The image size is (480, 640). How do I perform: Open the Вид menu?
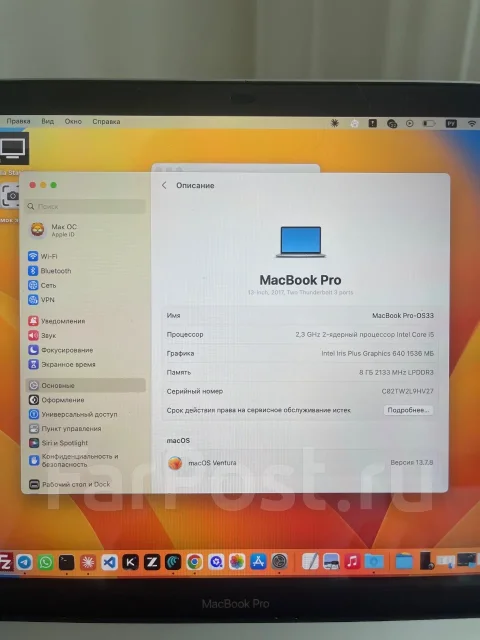[47, 121]
